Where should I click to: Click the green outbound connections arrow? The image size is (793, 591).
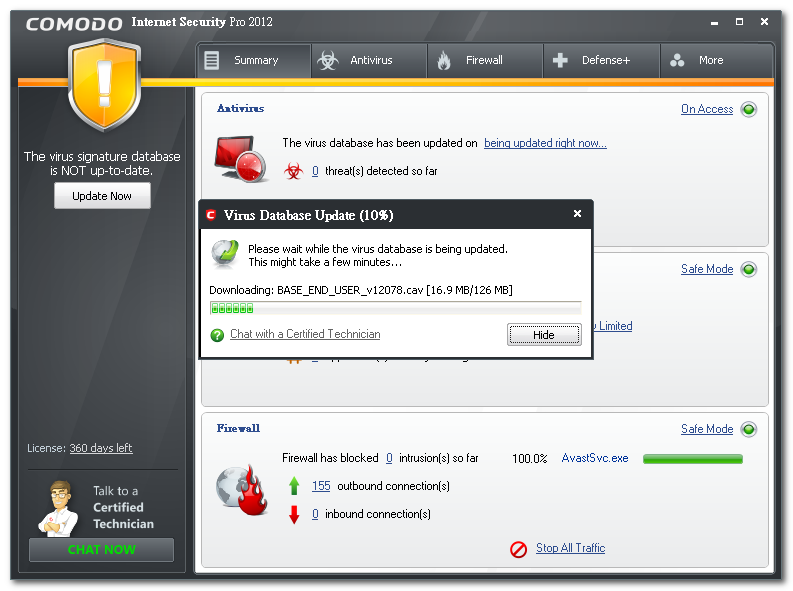294,487
